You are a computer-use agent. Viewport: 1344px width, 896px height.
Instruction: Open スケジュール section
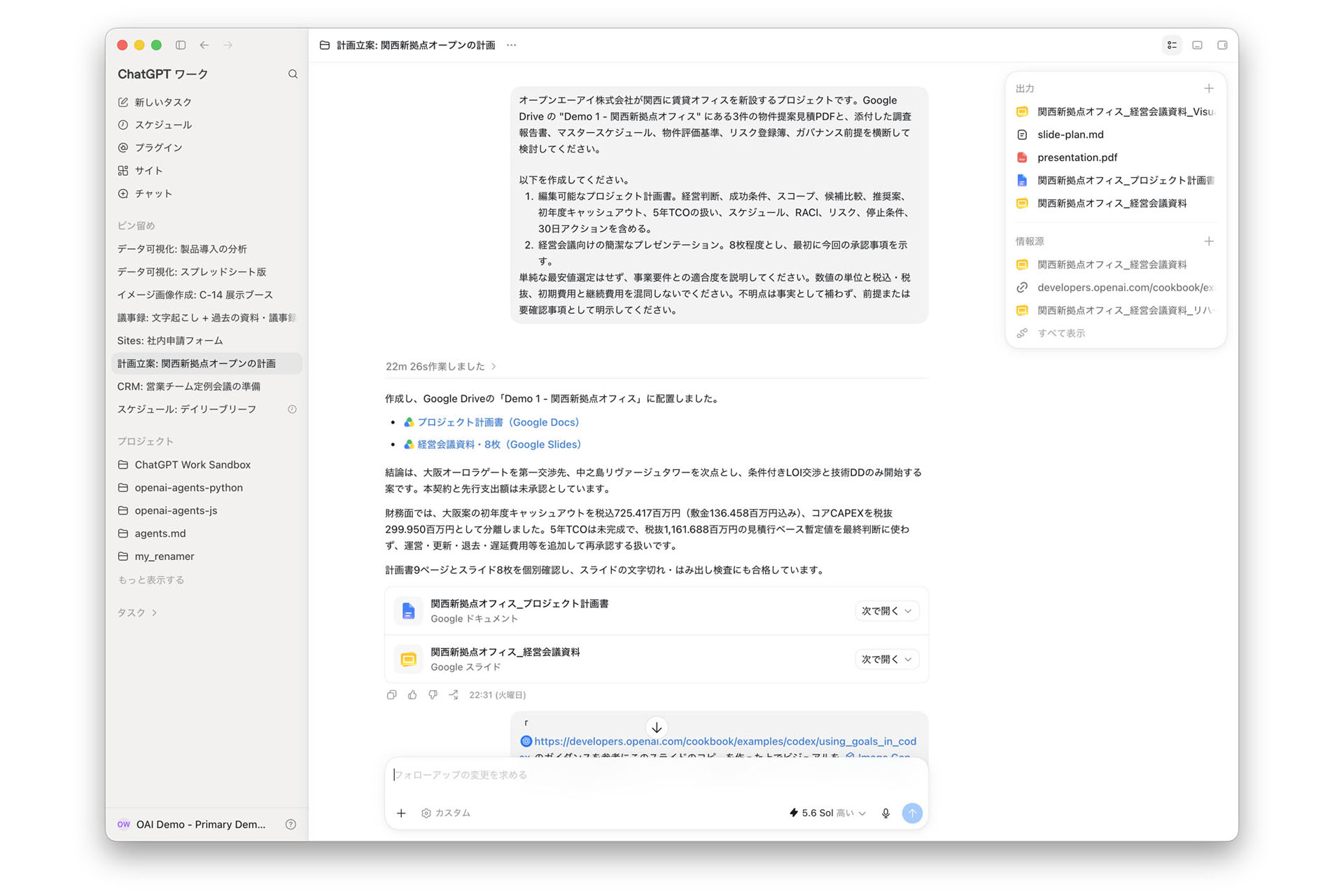point(206,125)
